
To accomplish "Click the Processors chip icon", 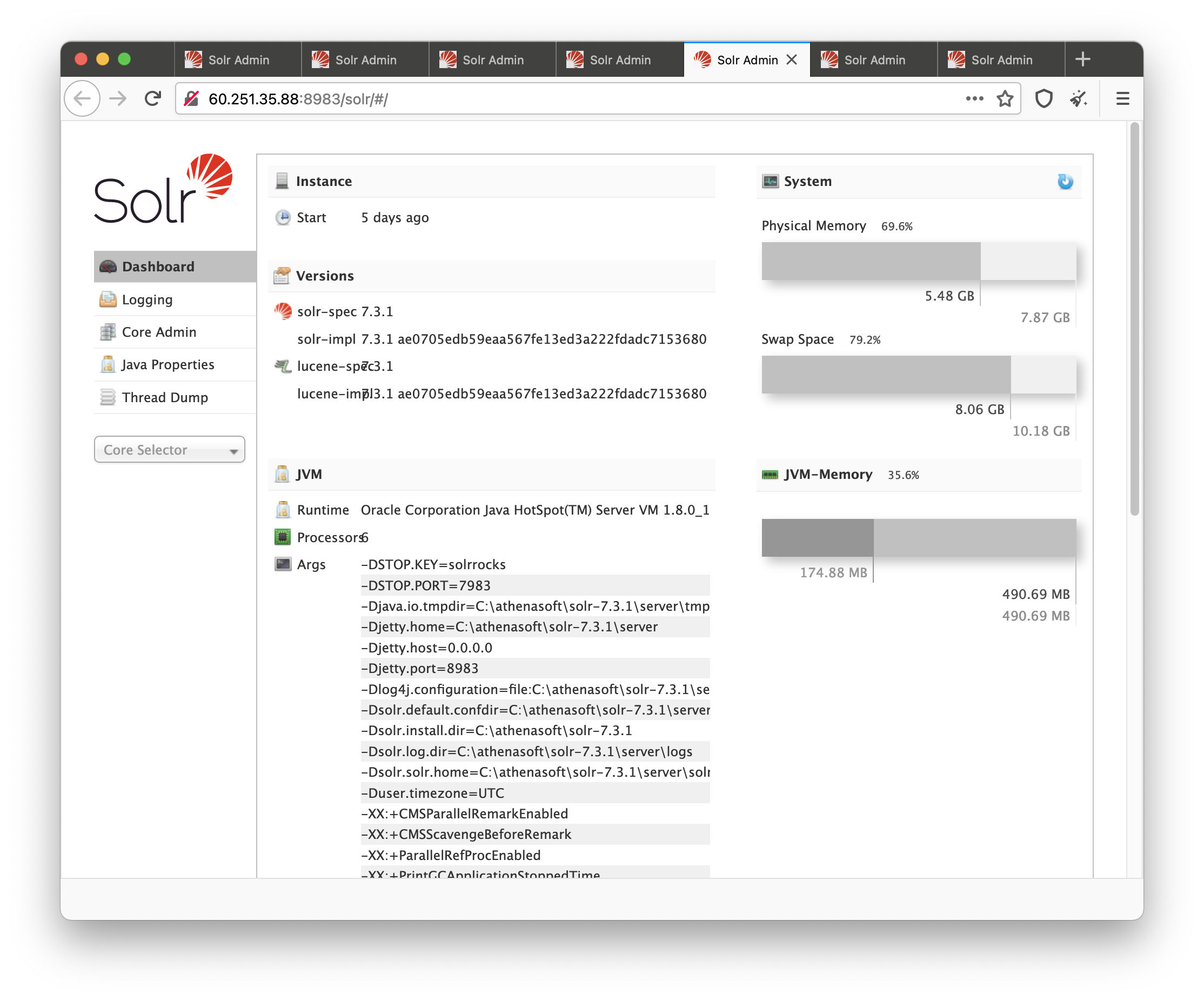I will (283, 537).
